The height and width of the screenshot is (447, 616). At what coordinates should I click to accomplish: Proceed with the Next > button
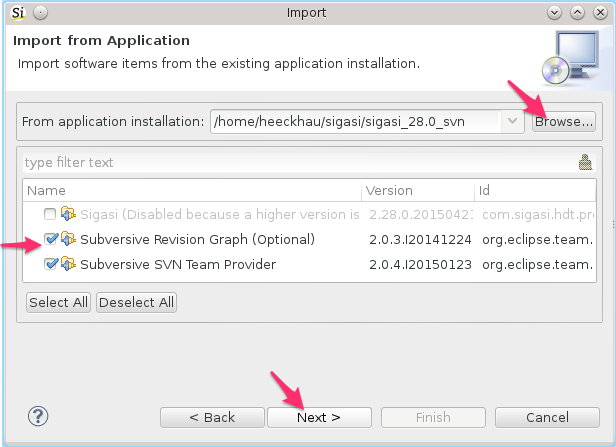pyautogui.click(x=319, y=417)
